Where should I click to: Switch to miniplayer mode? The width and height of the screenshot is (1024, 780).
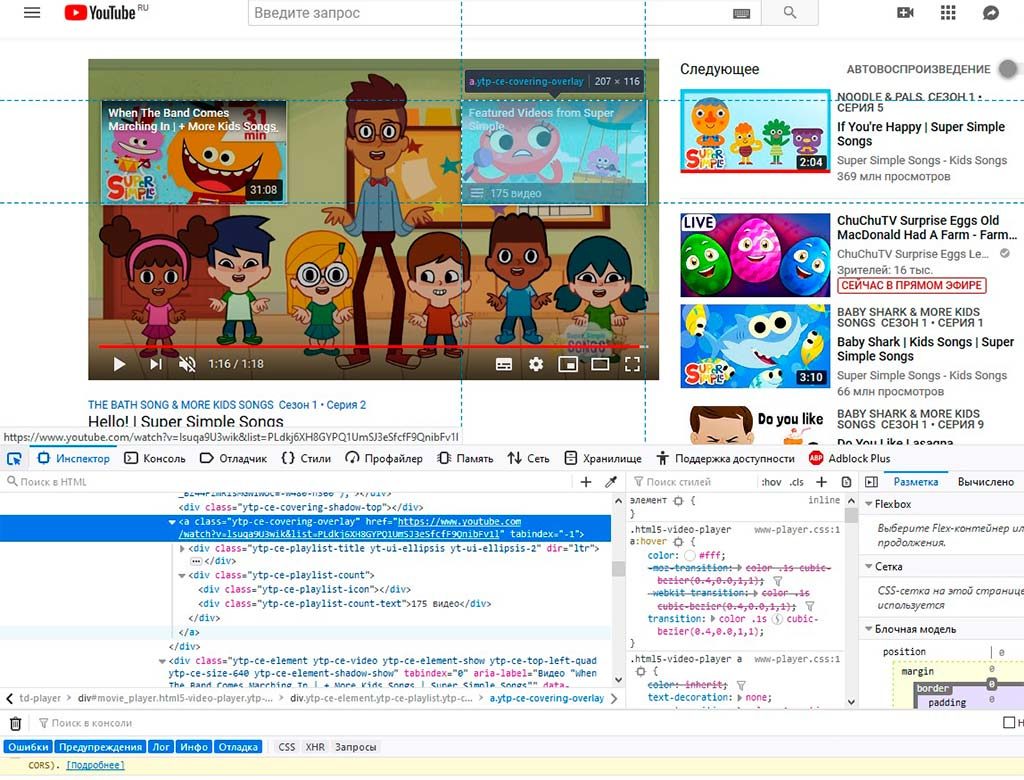[568, 364]
